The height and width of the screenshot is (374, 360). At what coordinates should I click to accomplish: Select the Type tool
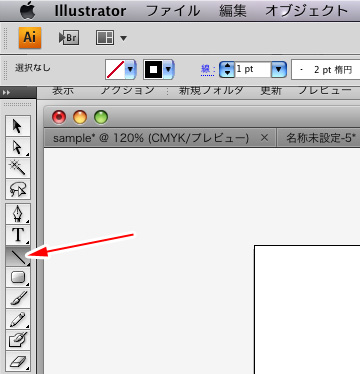pyautogui.click(x=18, y=235)
